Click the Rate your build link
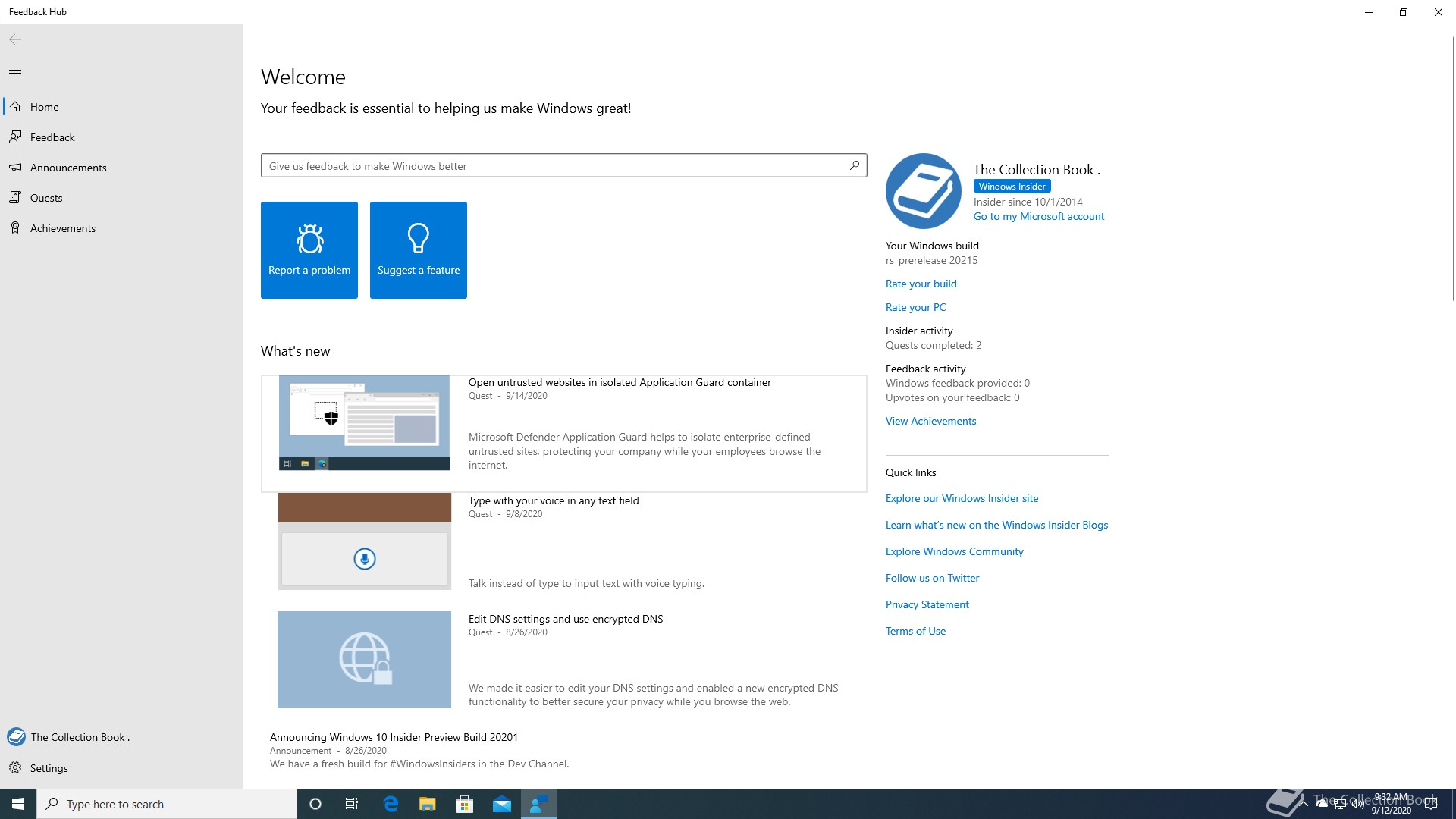 (x=921, y=284)
